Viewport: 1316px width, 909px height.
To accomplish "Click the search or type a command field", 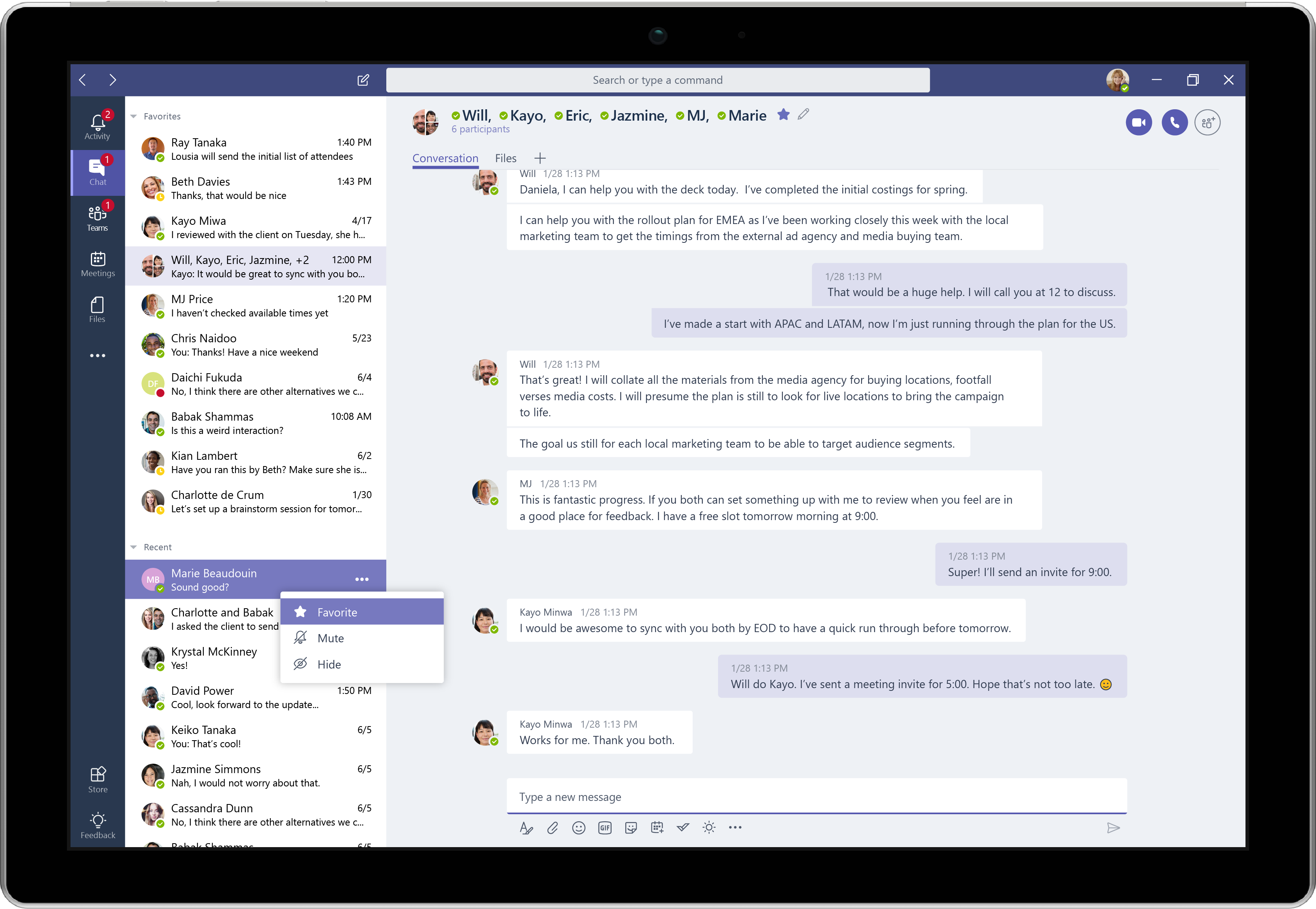I will pyautogui.click(x=657, y=80).
